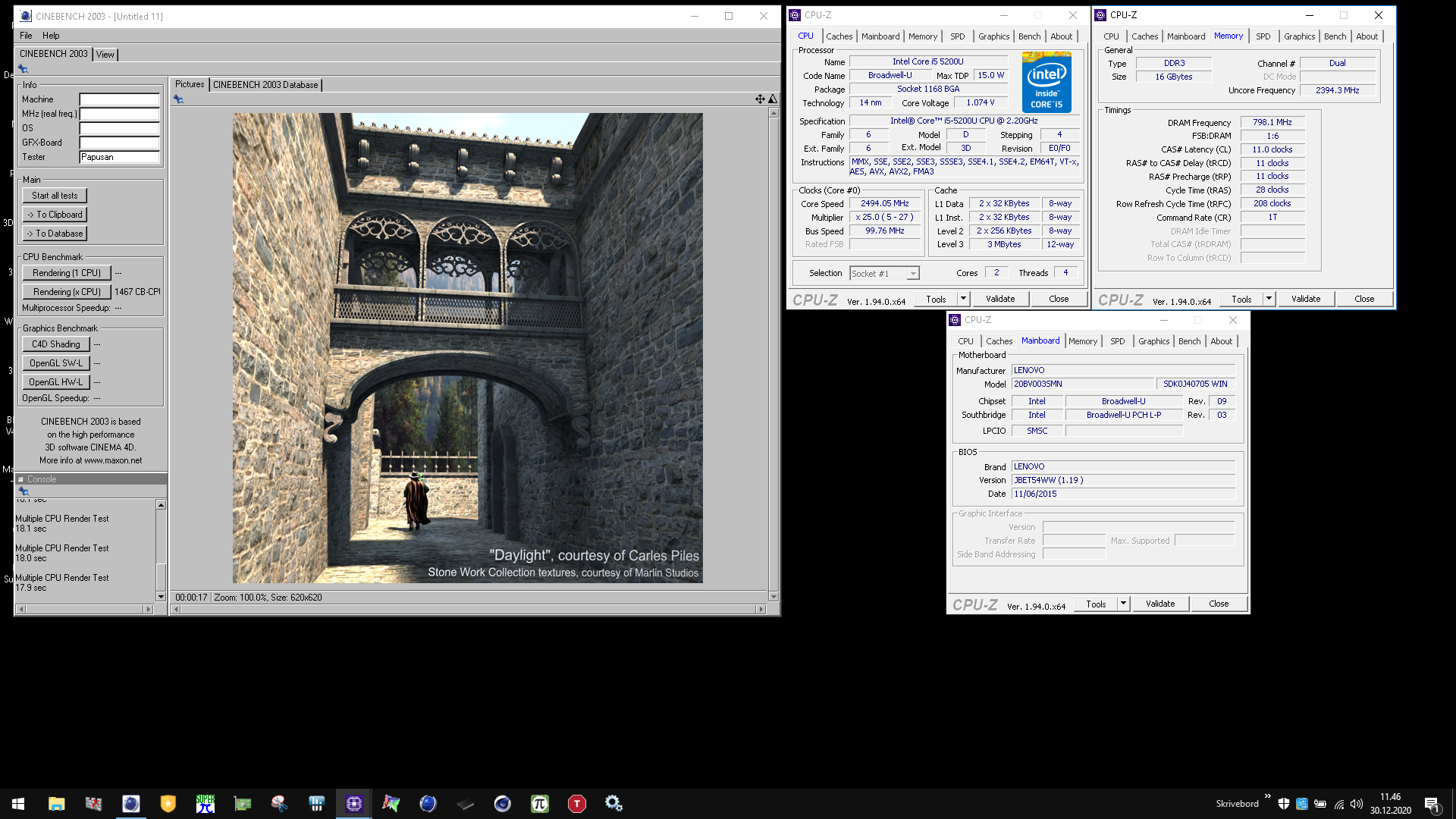This screenshot has height=819, width=1456.
Task: Select the Pictures tab
Action: pos(190,84)
